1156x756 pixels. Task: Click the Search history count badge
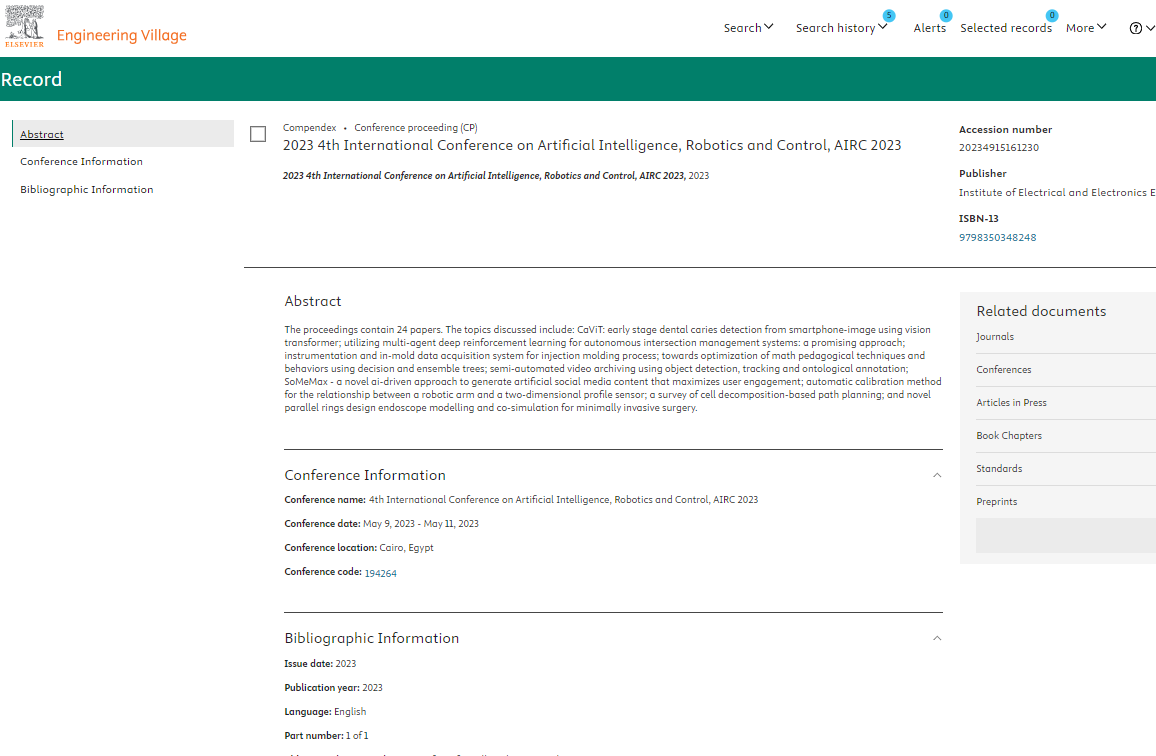[x=889, y=15]
